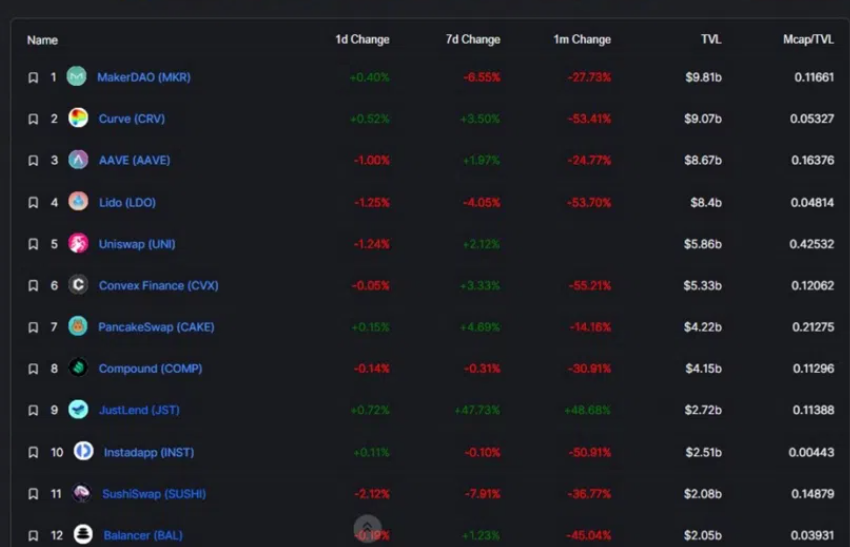This screenshot has height=547, width=850.
Task: Sort by the TVL column header
Action: tap(711, 40)
